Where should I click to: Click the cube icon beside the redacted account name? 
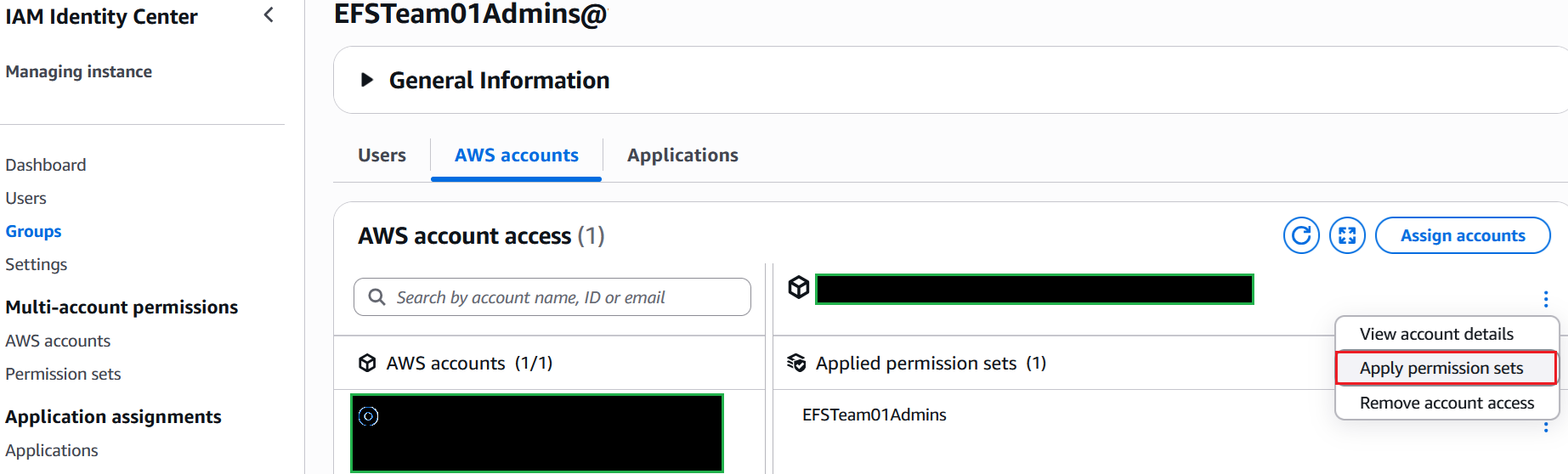tap(799, 288)
